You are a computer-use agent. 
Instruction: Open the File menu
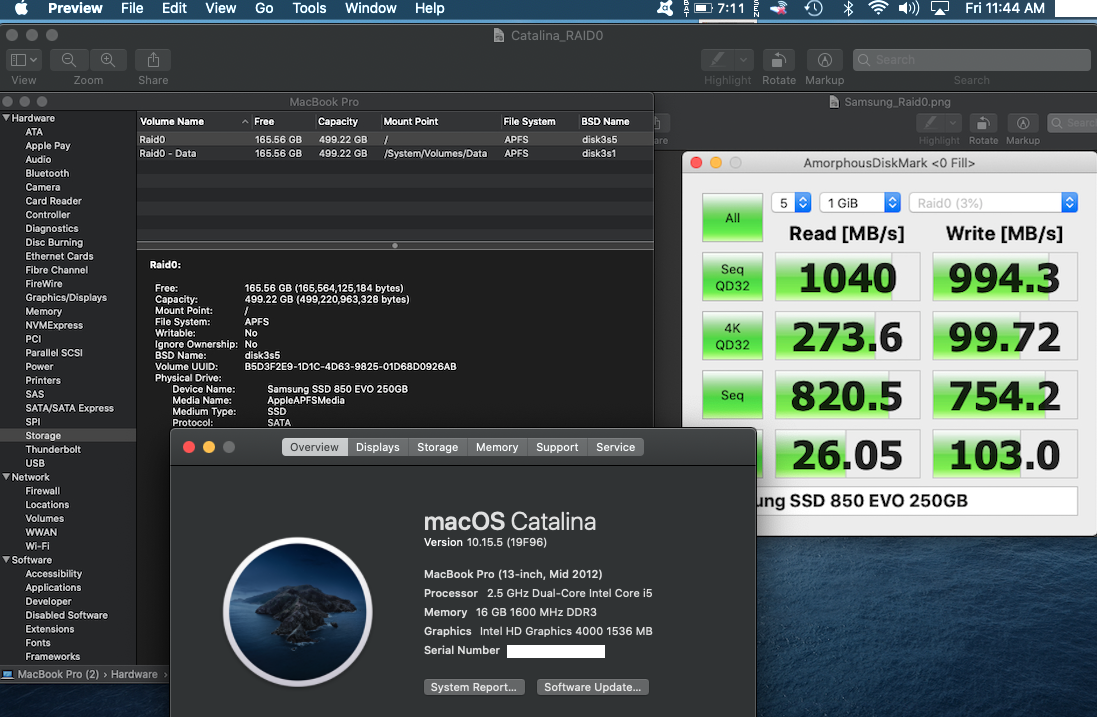132,8
